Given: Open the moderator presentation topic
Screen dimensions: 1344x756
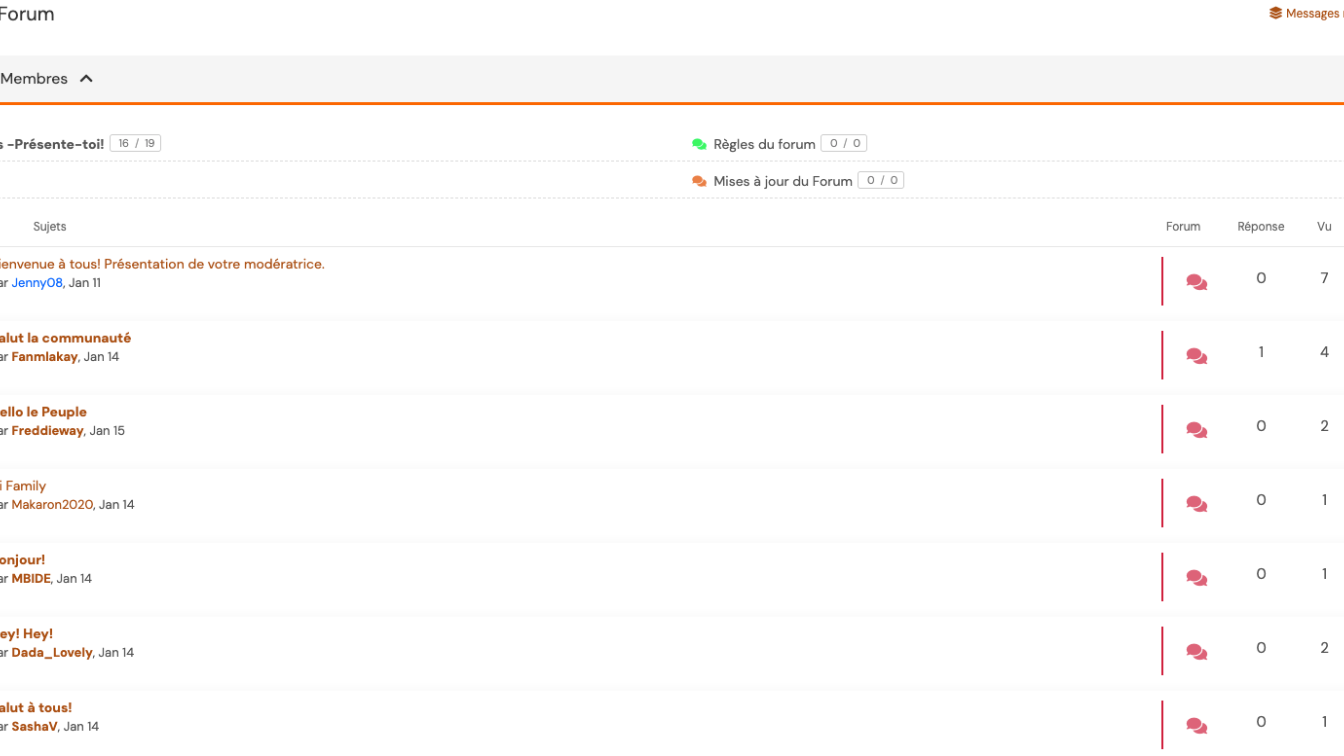Looking at the screenshot, I should click(162, 264).
